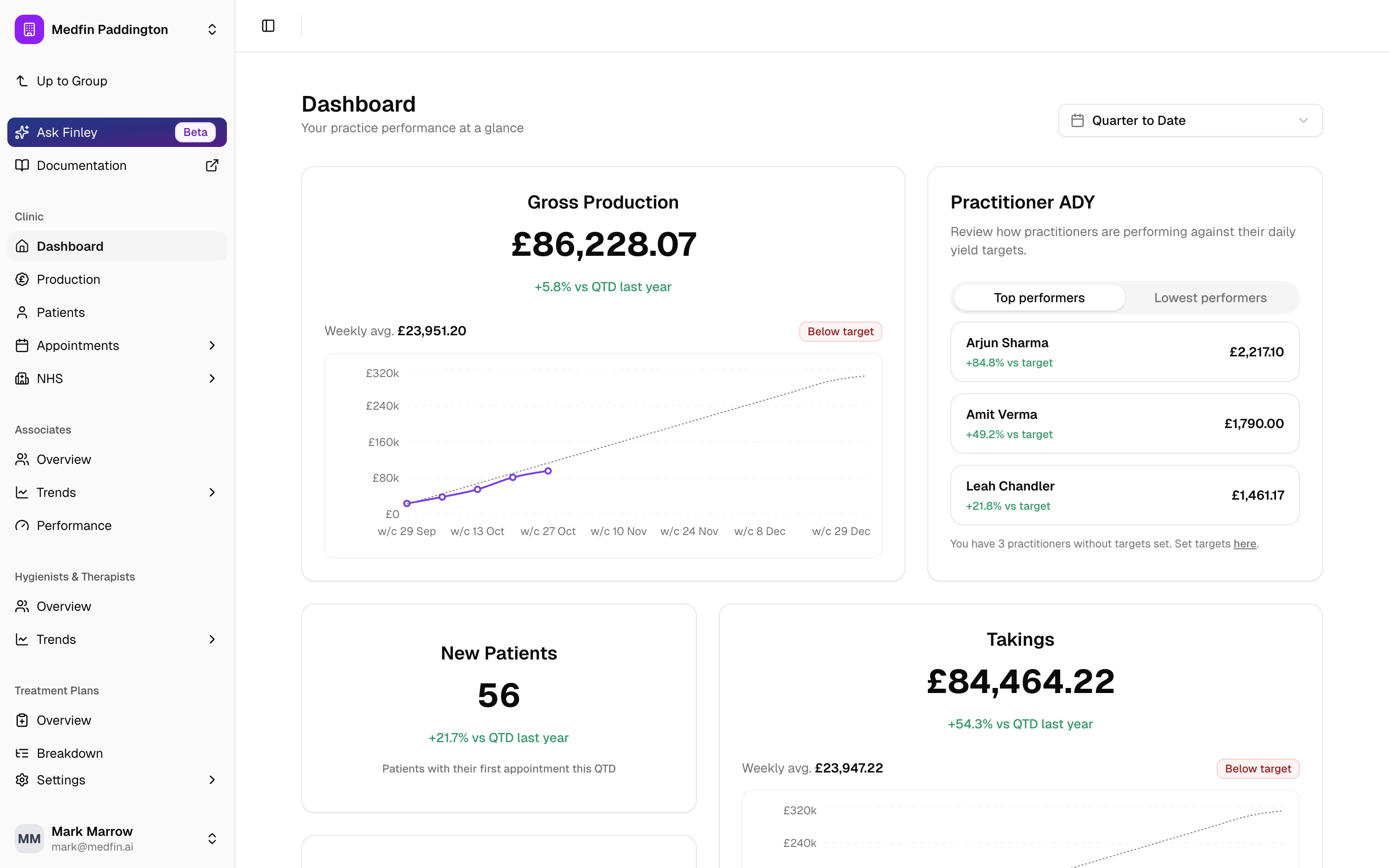Select Dashboard in the Clinic menu
This screenshot has height=868, width=1389.
point(117,246)
